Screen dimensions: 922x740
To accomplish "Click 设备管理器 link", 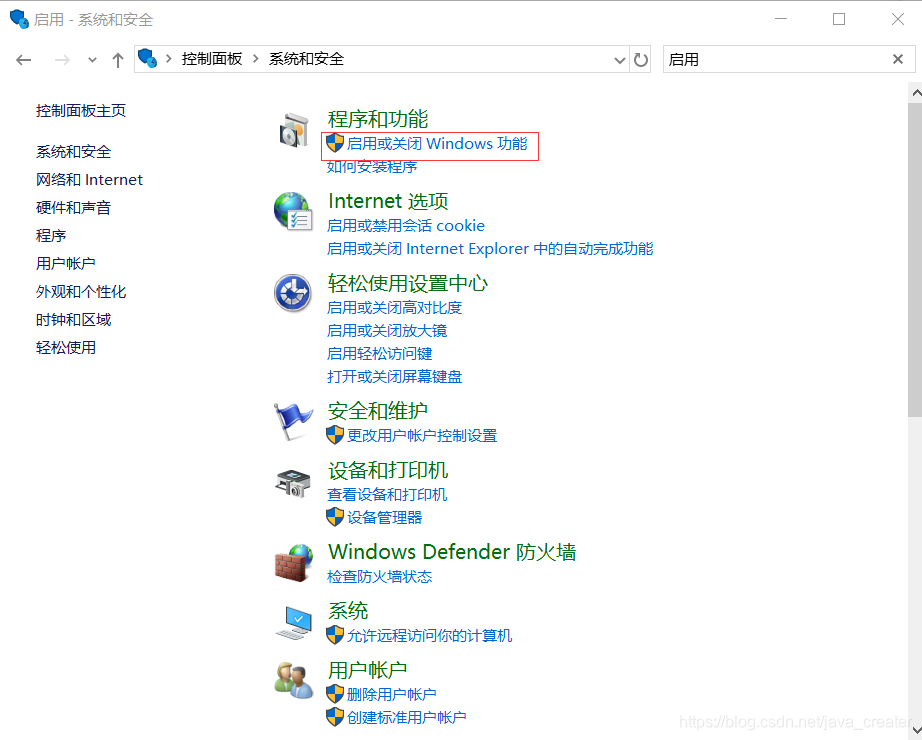I will (384, 517).
